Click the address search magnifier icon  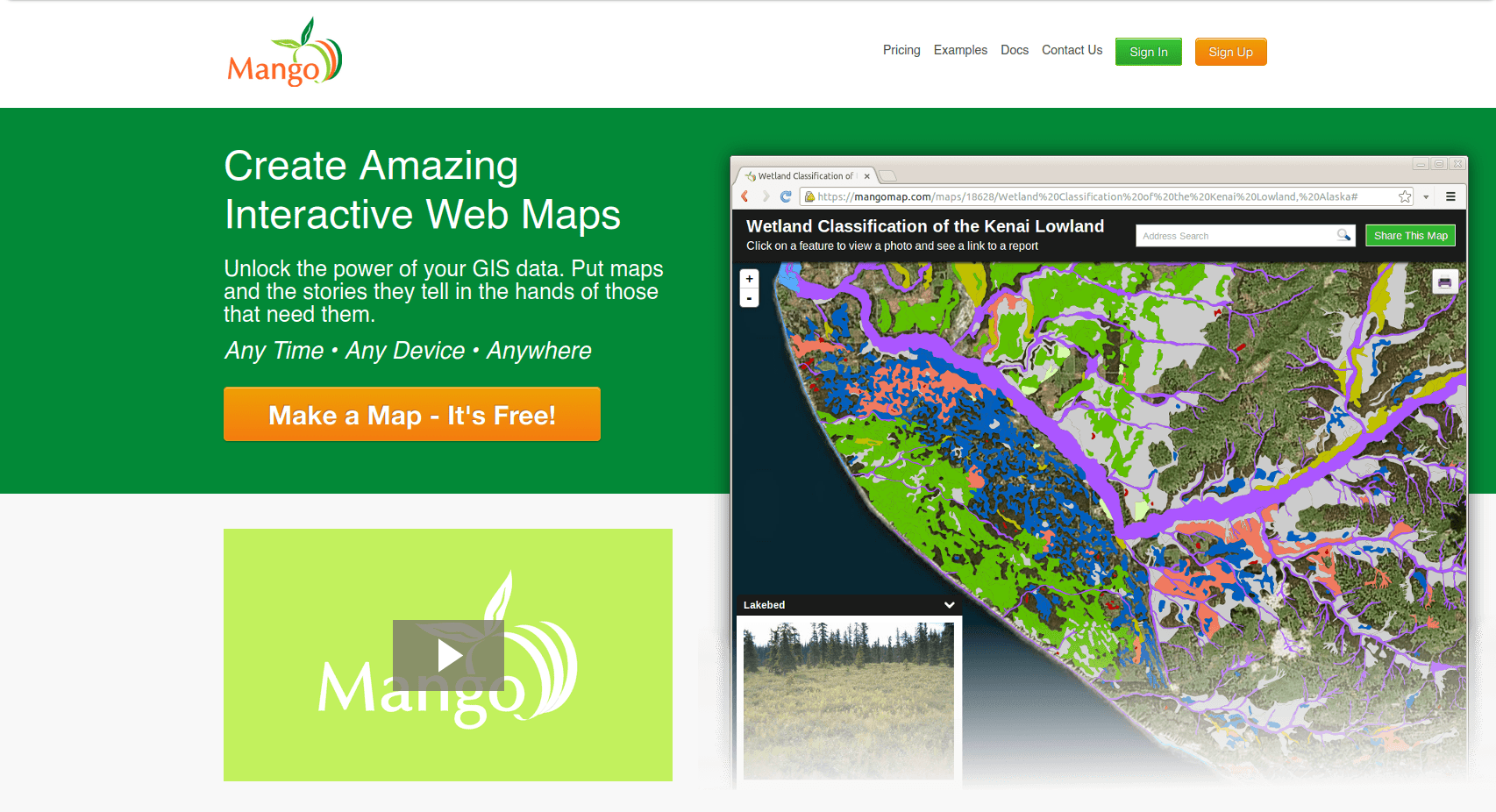(1343, 235)
